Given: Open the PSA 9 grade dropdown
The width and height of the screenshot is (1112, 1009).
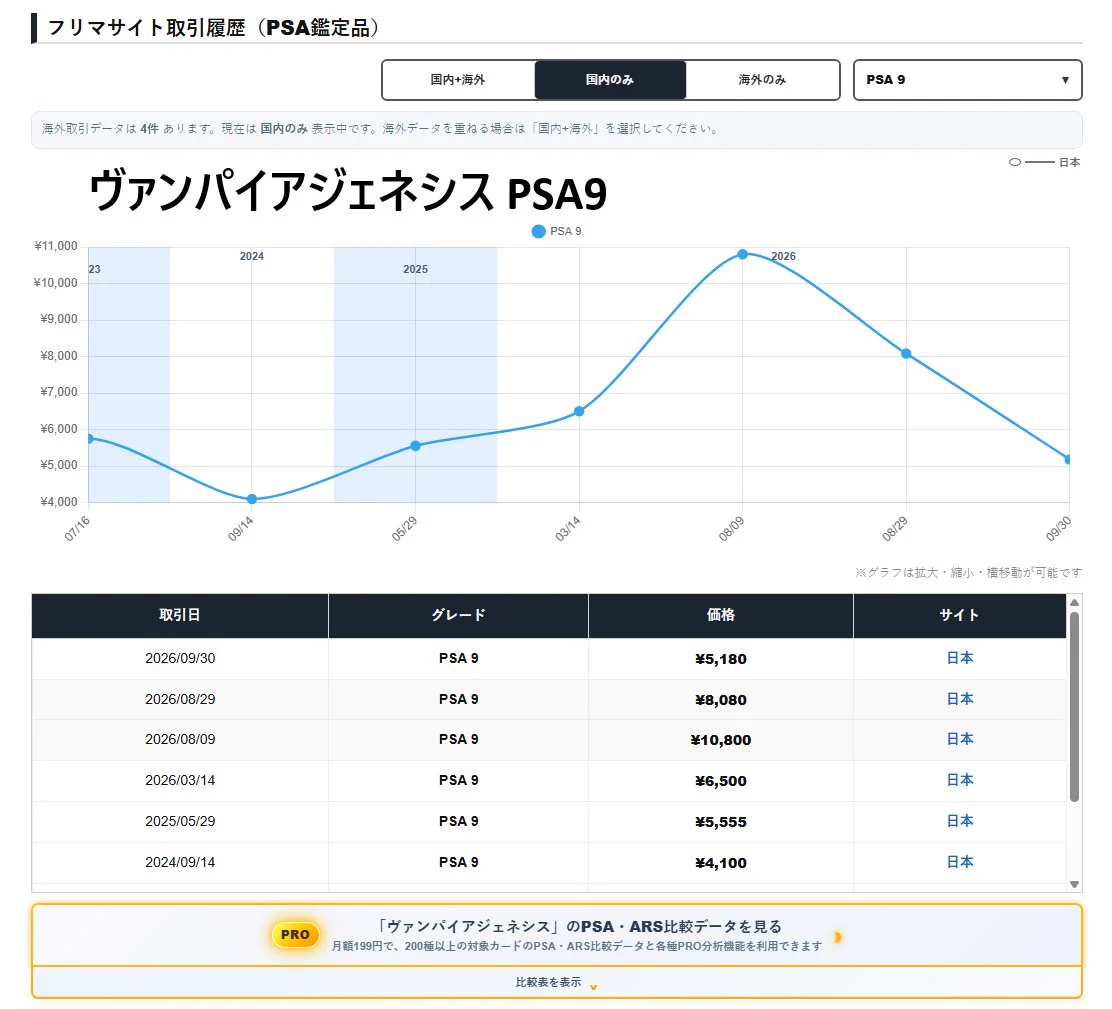Looking at the screenshot, I should pos(967,79).
